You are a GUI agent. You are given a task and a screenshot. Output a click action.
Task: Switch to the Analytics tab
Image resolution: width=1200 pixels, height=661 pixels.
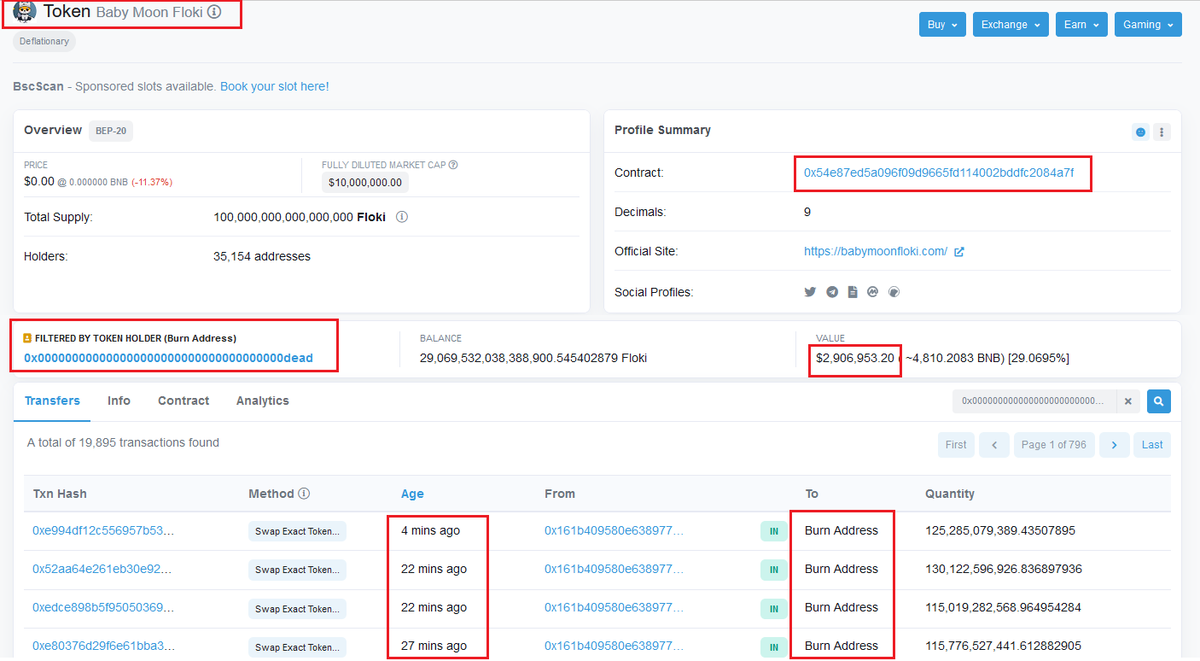pyautogui.click(x=262, y=401)
